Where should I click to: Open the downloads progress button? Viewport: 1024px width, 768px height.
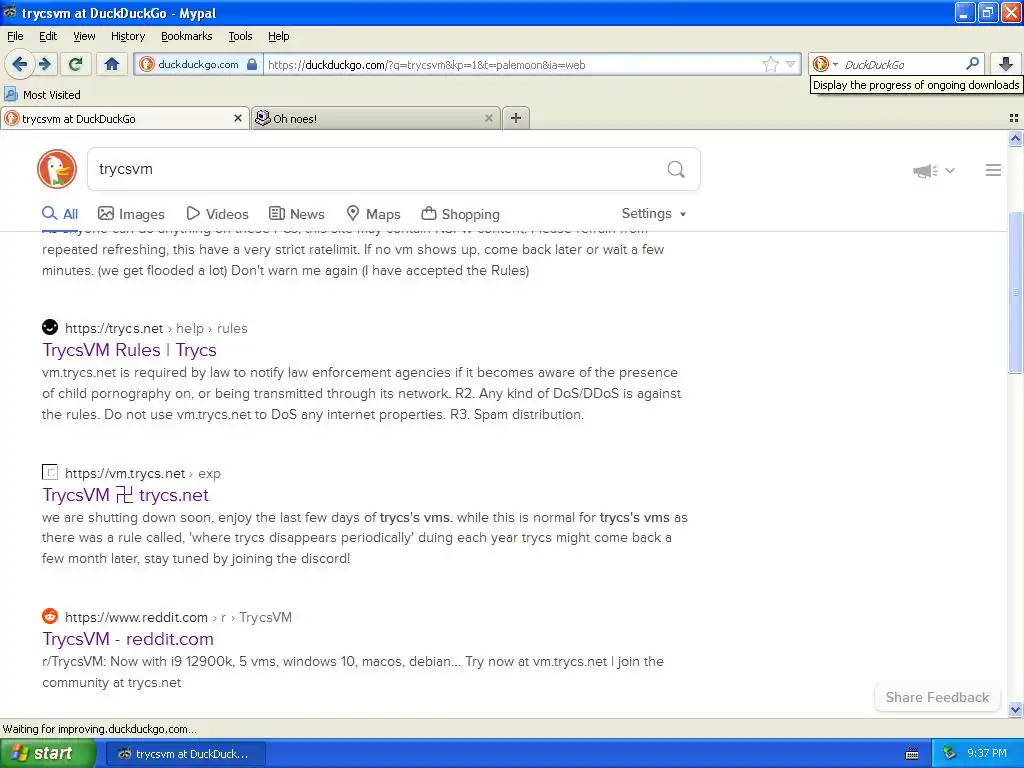[1006, 63]
